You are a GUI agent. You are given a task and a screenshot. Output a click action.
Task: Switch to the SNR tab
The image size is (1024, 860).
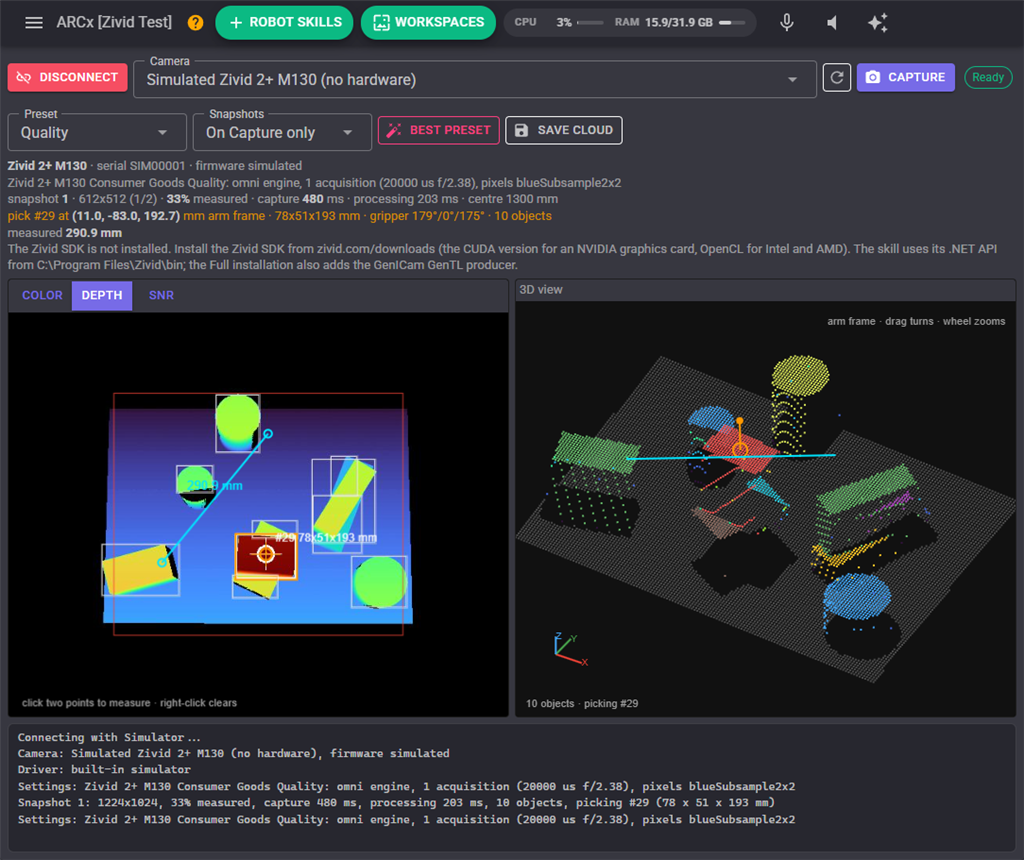161,295
